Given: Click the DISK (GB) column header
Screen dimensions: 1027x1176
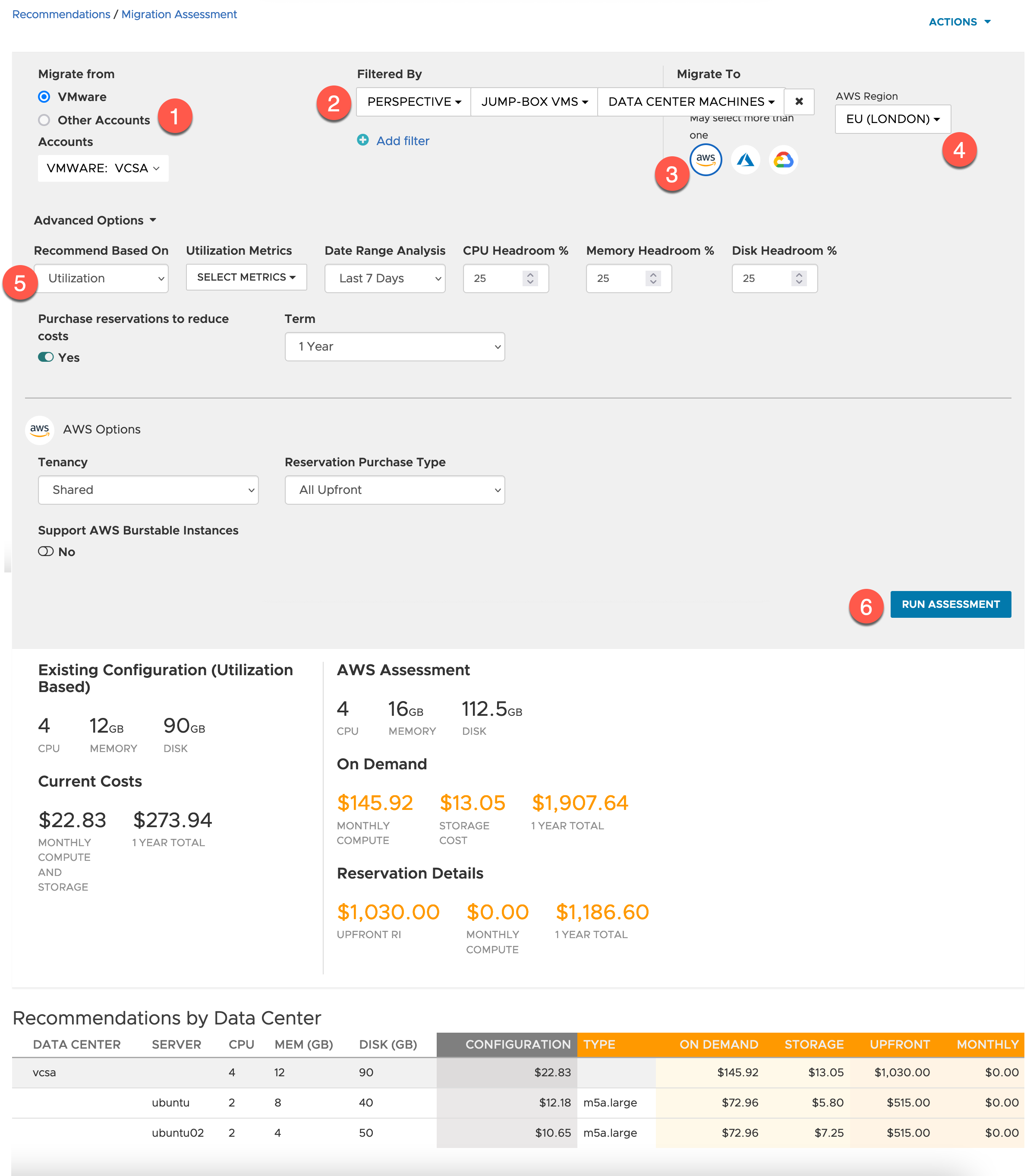Looking at the screenshot, I should click(x=388, y=1044).
